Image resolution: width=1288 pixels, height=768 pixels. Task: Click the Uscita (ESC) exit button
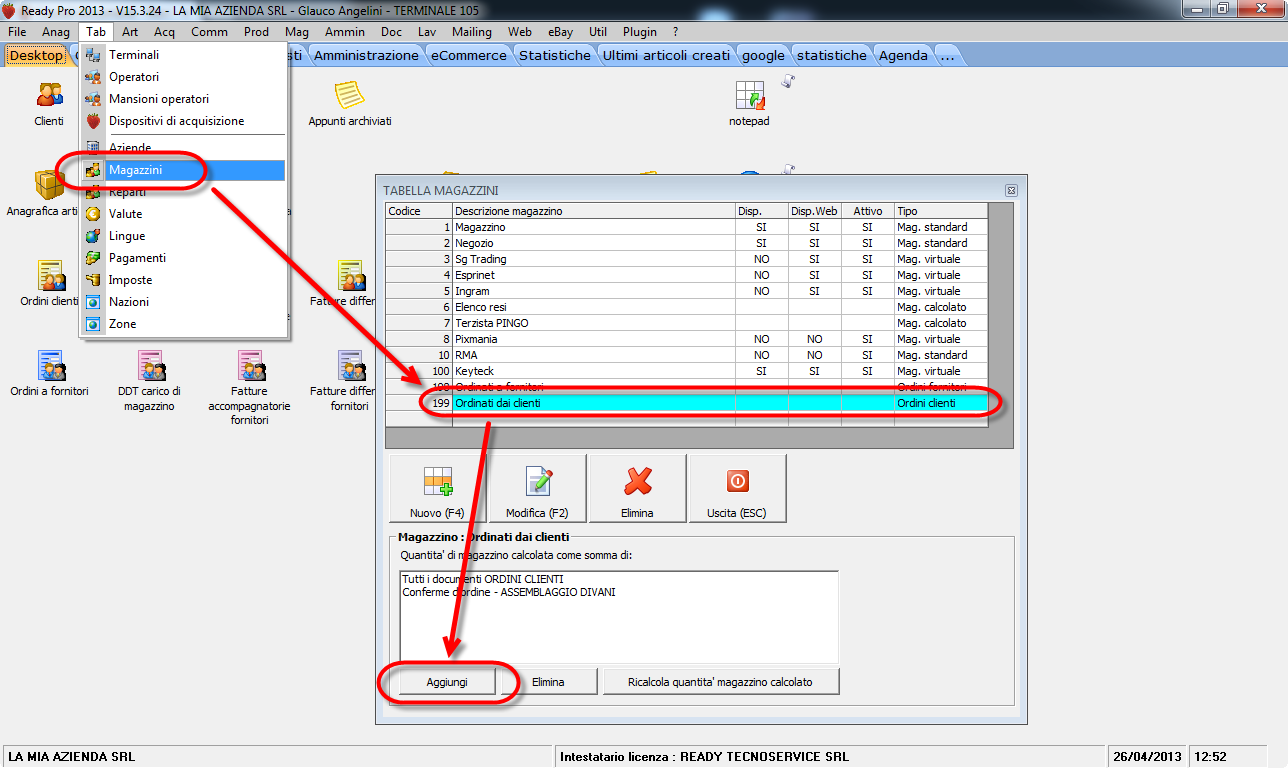(x=738, y=488)
